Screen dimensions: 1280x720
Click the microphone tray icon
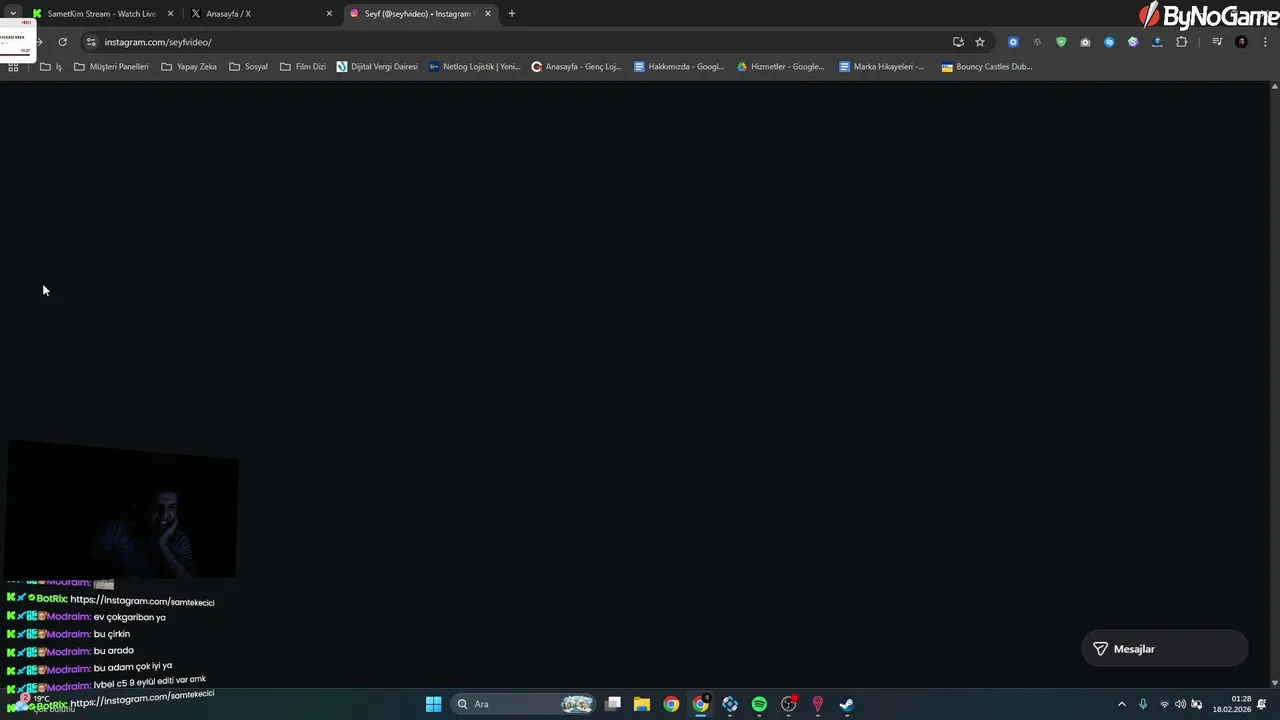[x=1143, y=704]
